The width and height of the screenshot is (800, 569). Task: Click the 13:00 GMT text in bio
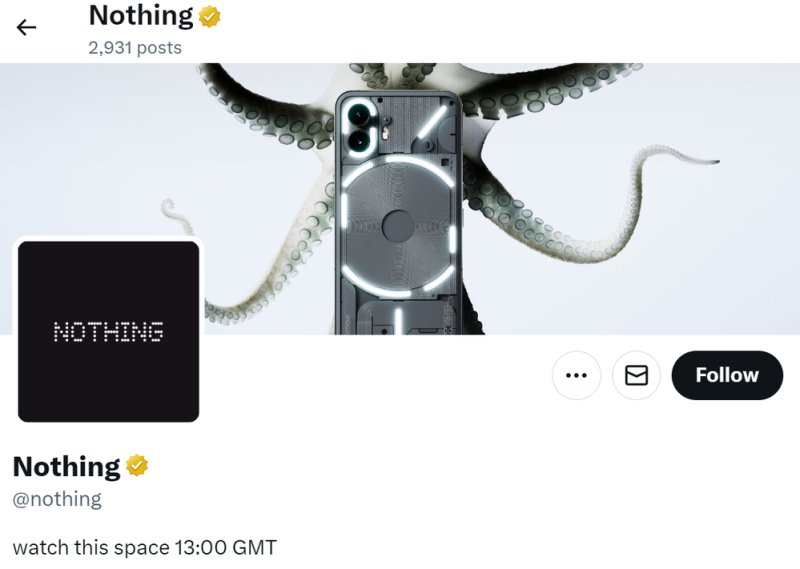click(226, 548)
